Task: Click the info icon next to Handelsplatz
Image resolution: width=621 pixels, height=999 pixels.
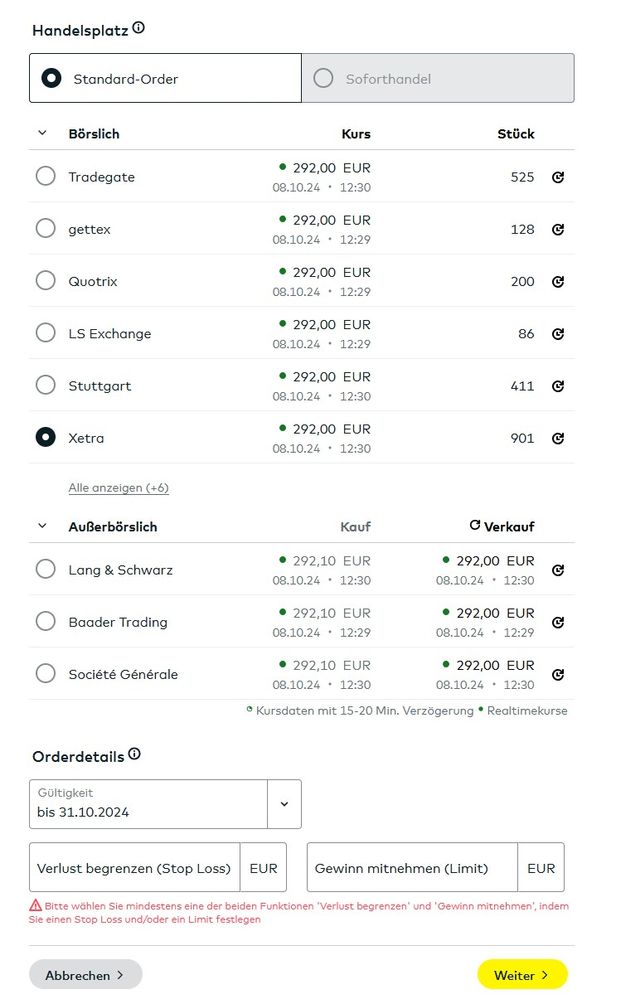Action: pos(138,28)
